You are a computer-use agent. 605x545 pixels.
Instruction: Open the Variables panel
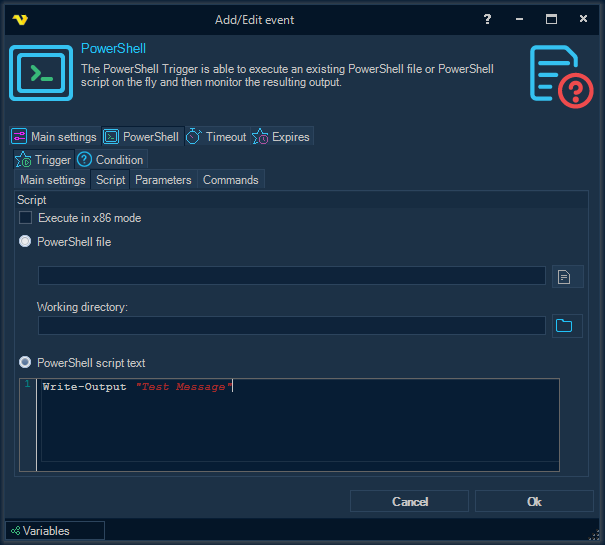54,531
